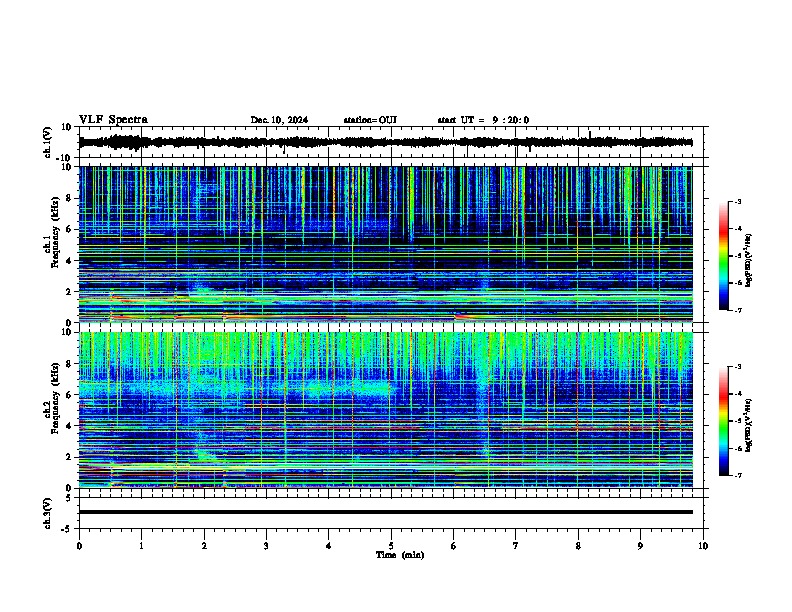The width and height of the screenshot is (792, 612).
Task: Click the ch.3(V) flat trace line
Action: [385, 512]
